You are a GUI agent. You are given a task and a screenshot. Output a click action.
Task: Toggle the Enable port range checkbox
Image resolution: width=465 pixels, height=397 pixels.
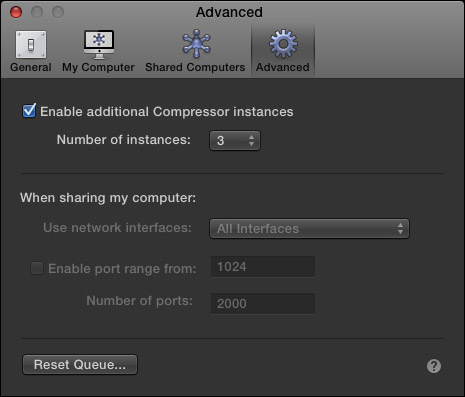[x=37, y=268]
